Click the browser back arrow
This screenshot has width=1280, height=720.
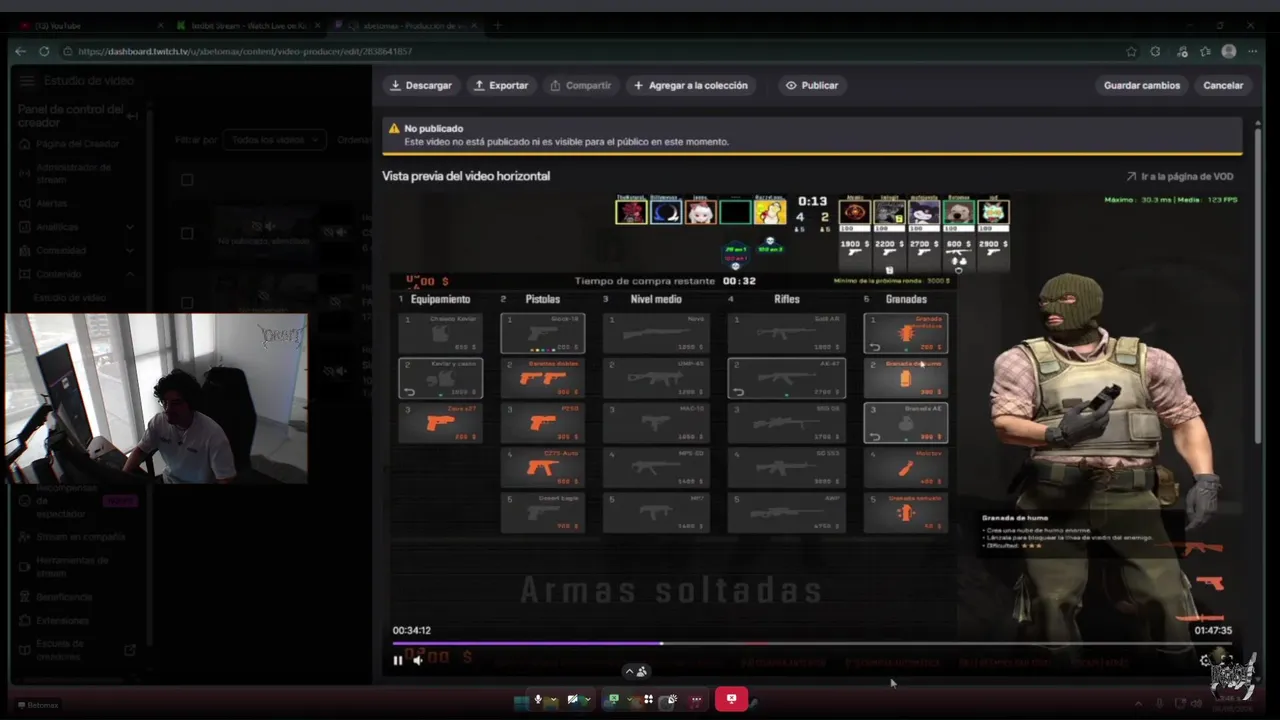tap(21, 51)
